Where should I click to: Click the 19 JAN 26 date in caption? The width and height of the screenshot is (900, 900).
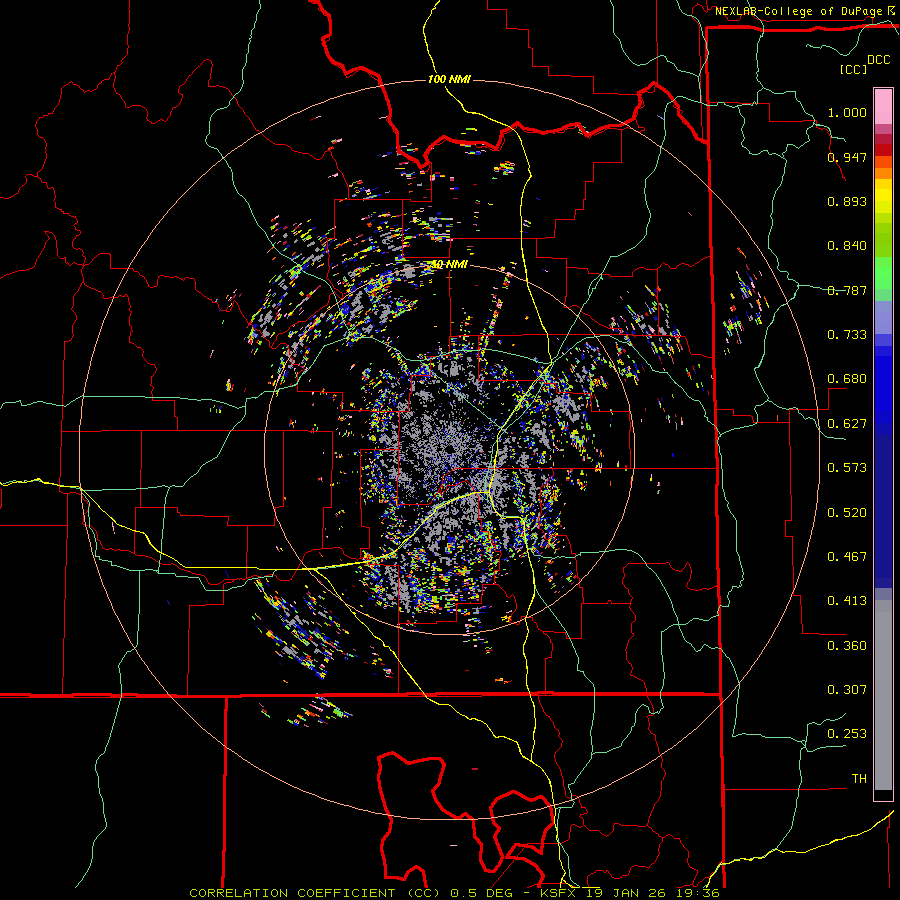coord(626,893)
